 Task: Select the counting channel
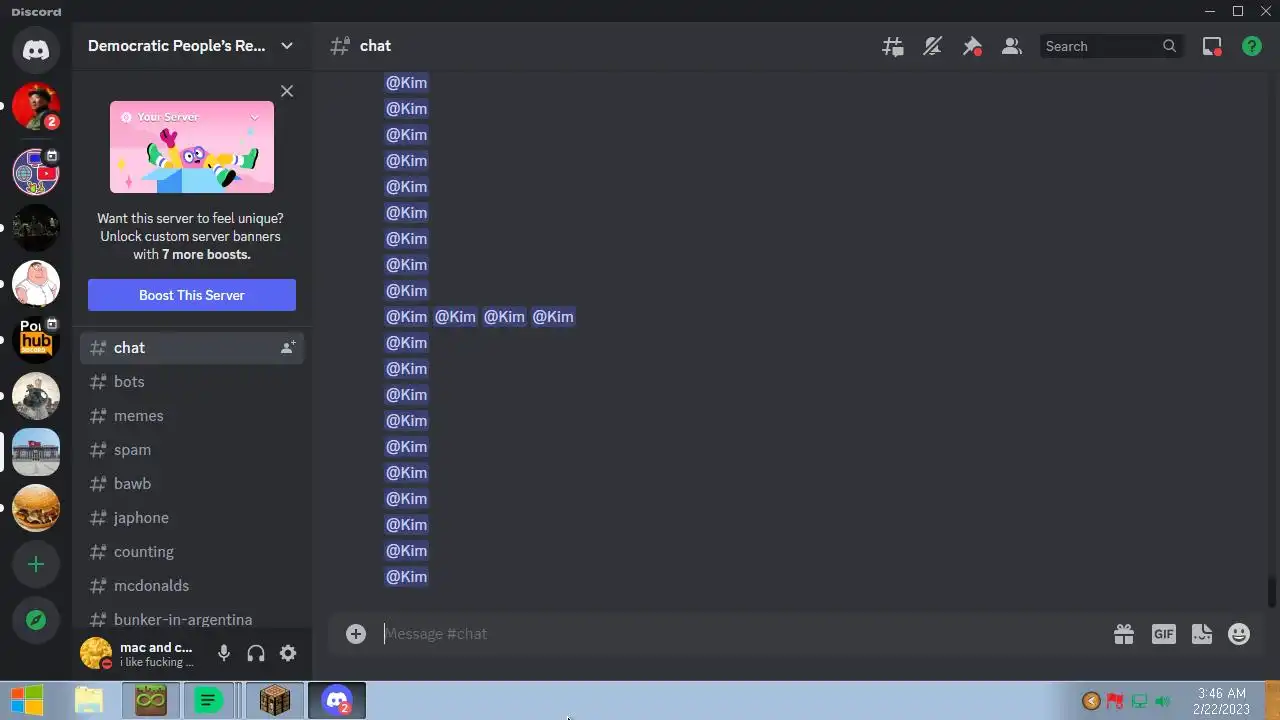click(x=192, y=552)
